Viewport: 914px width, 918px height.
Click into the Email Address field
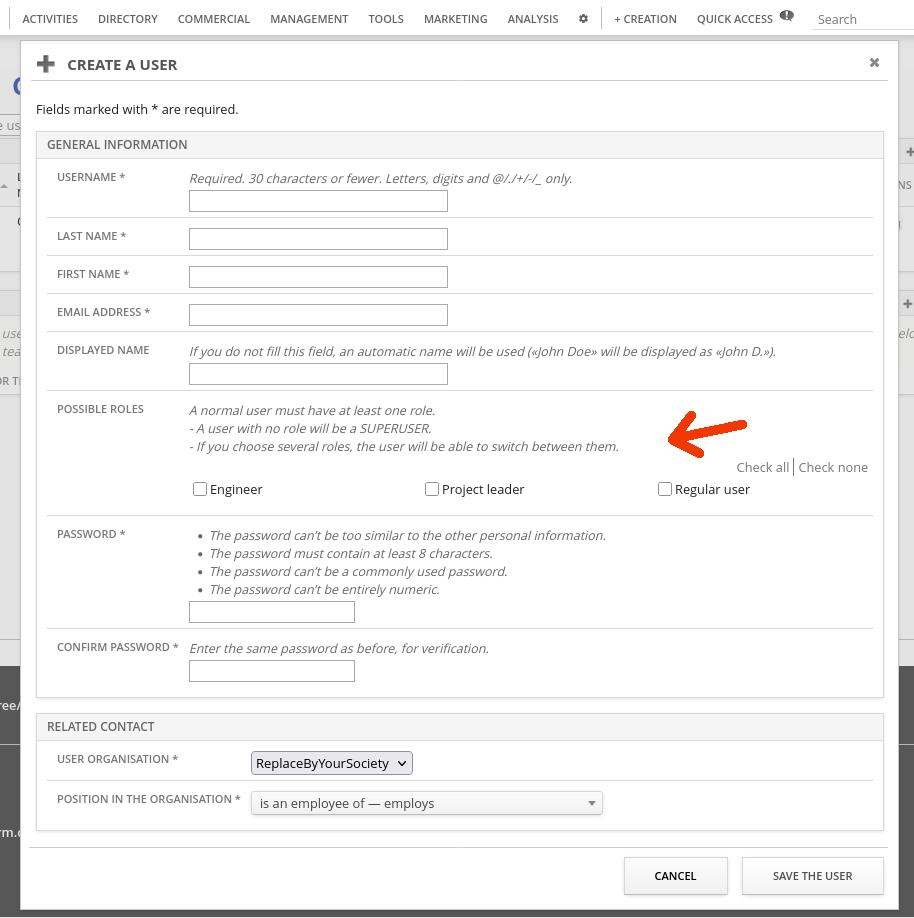pyautogui.click(x=318, y=315)
